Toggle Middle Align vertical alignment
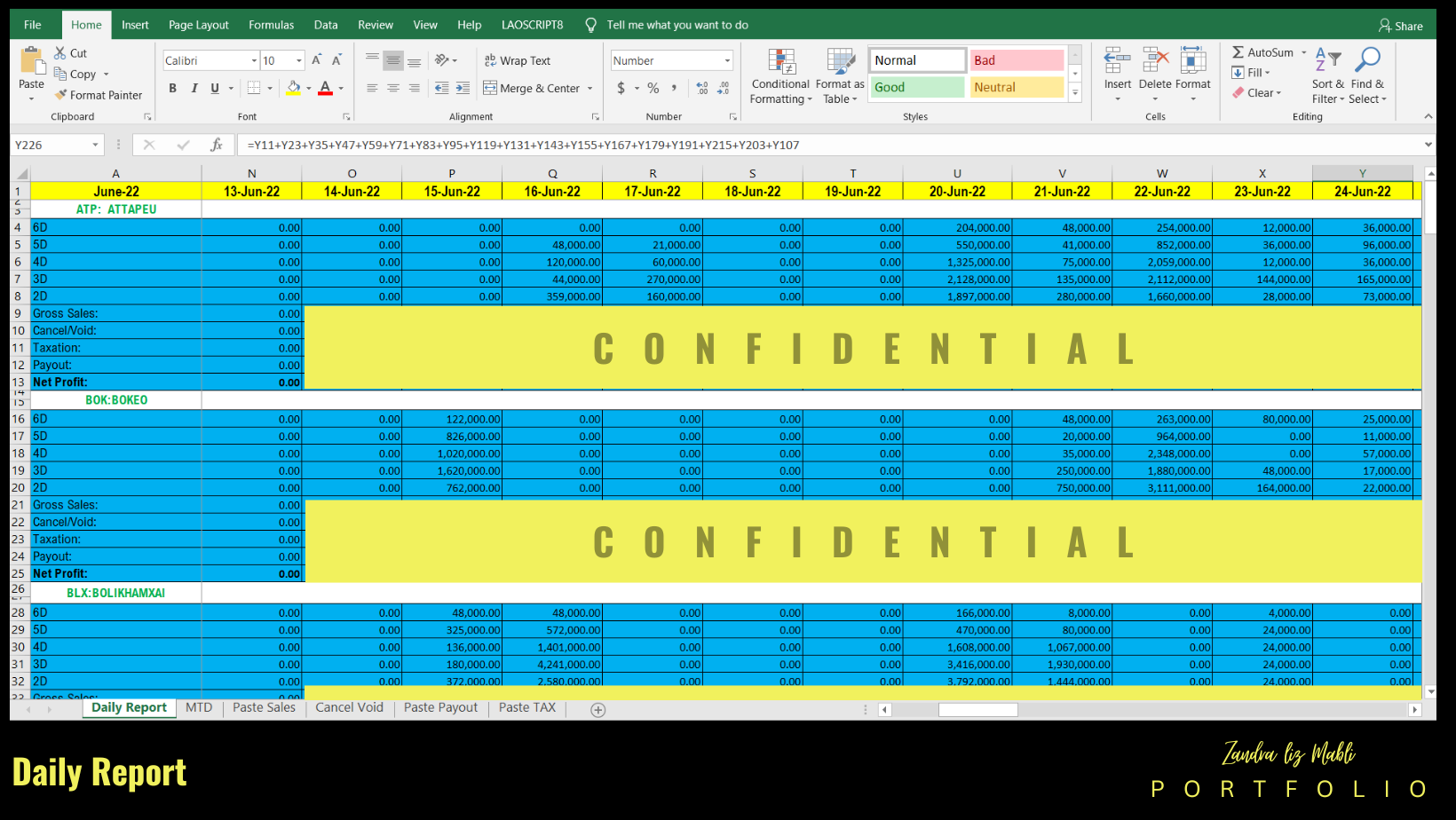This screenshot has height=820, width=1456. click(x=393, y=60)
